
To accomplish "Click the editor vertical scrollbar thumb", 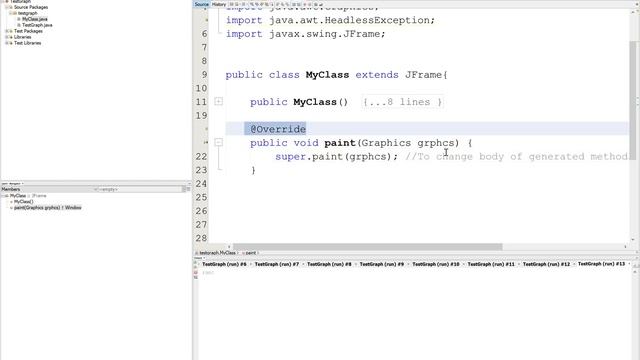I will [x=632, y=100].
